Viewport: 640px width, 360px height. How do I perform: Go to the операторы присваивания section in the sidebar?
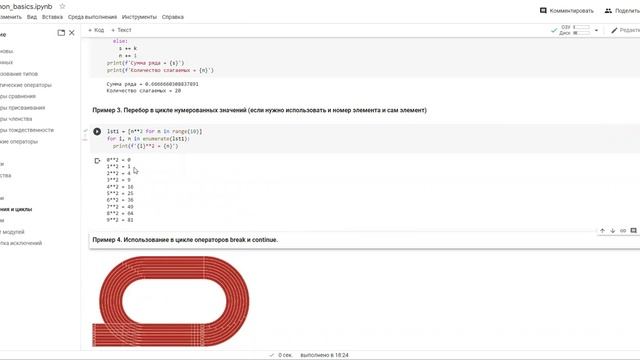[x=22, y=108]
